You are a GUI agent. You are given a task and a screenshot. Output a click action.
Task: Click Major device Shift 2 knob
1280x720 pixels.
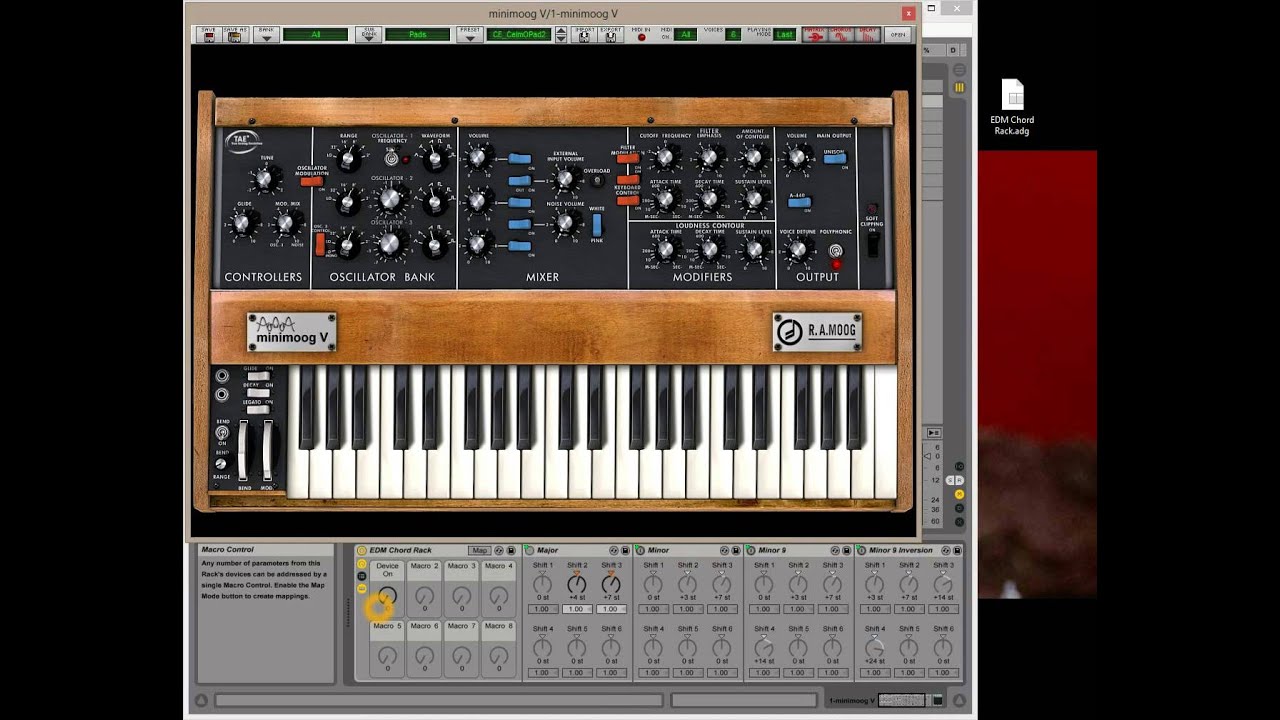pyautogui.click(x=577, y=584)
